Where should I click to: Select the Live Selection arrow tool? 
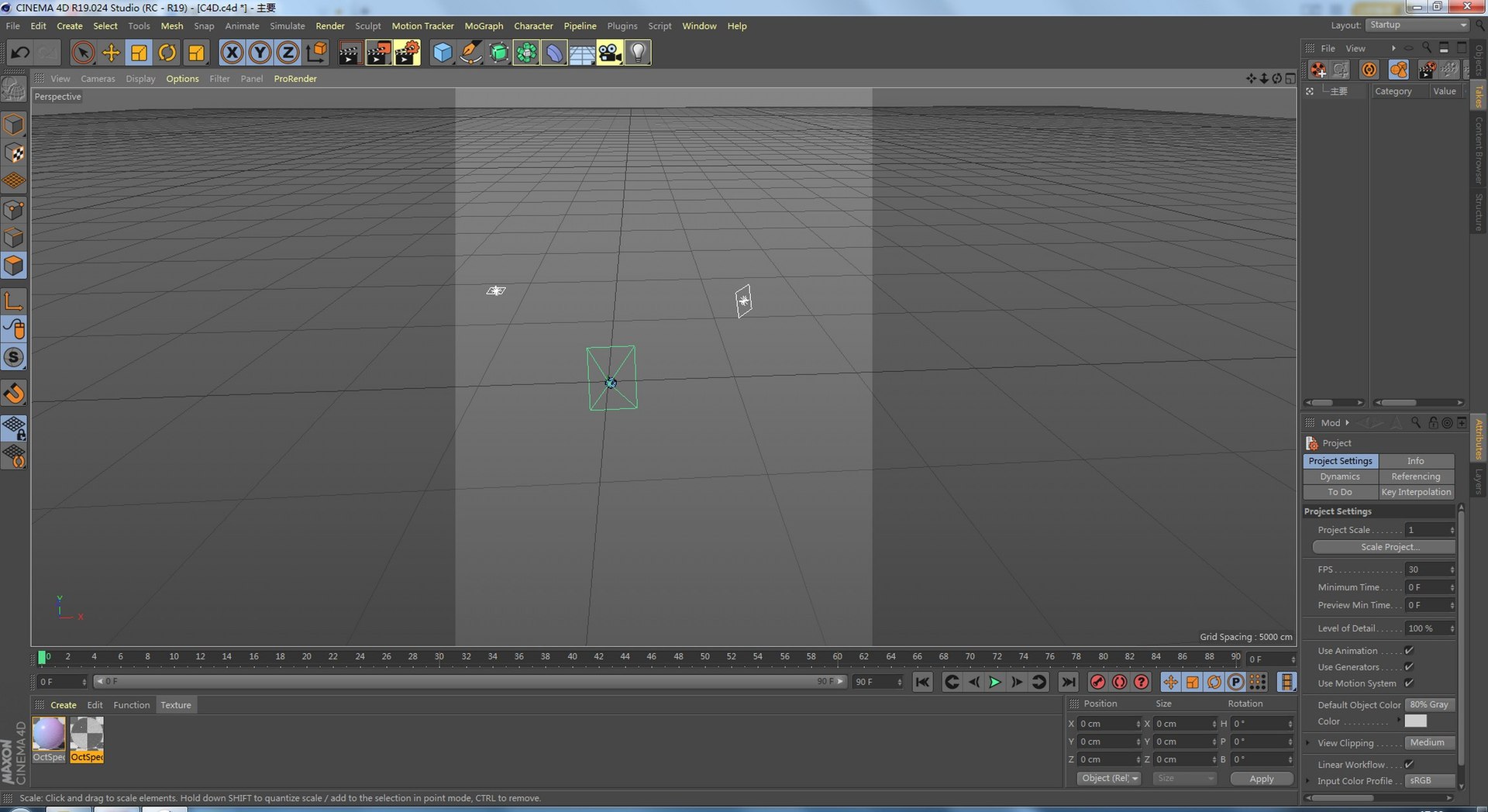coord(83,53)
